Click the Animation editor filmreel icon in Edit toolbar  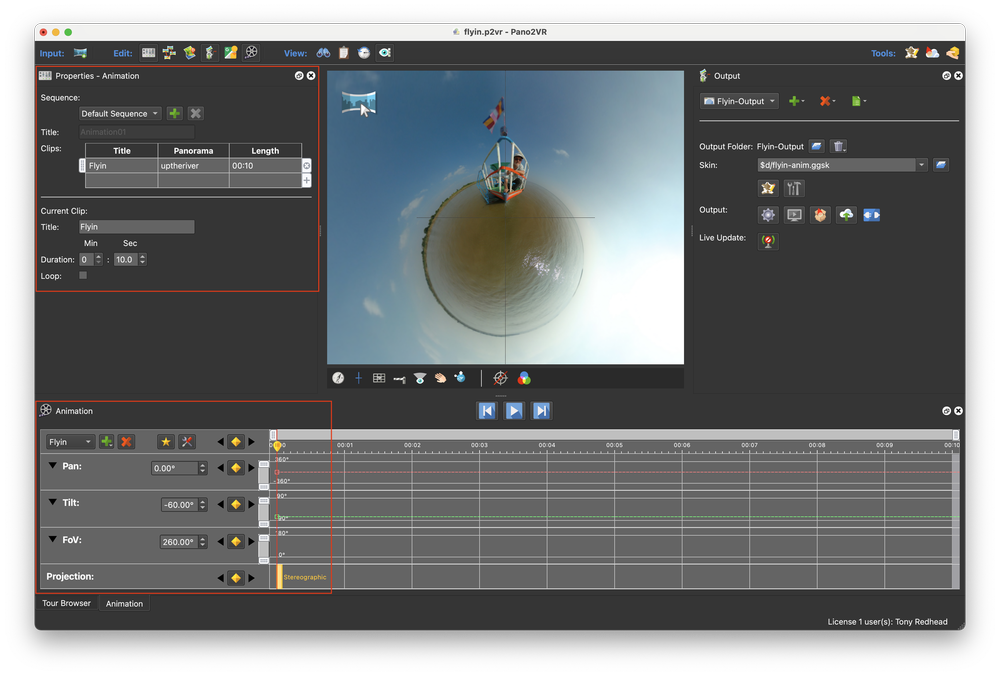pyautogui.click(x=252, y=53)
